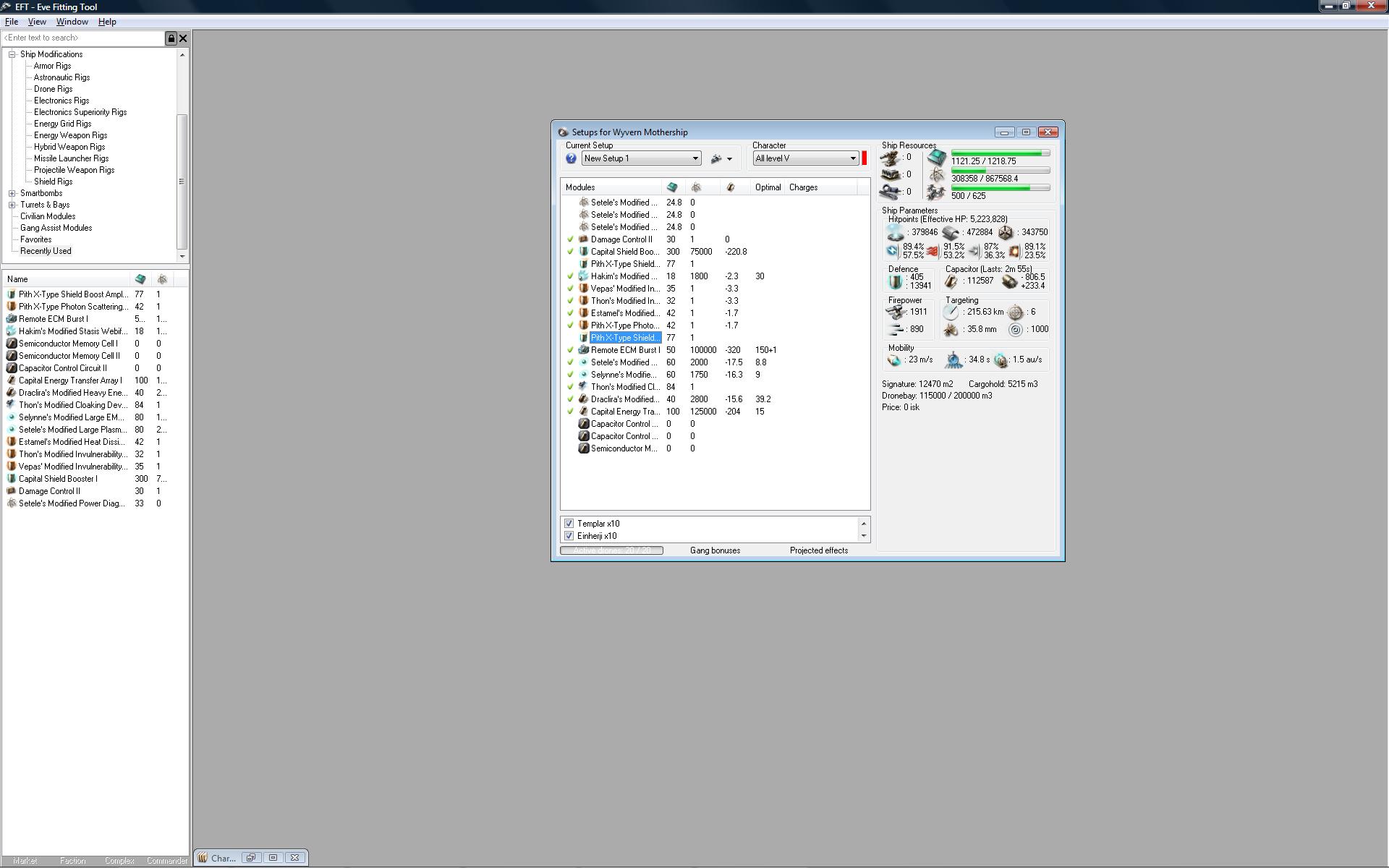Open the Window menu

[x=72, y=22]
